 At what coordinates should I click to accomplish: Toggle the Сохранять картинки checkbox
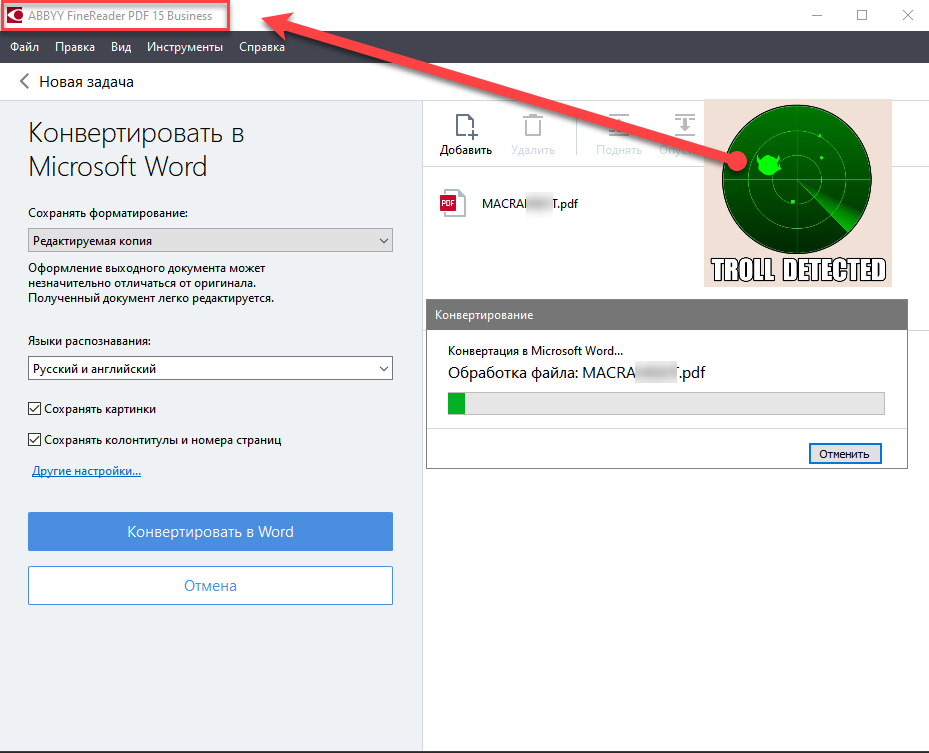click(34, 409)
